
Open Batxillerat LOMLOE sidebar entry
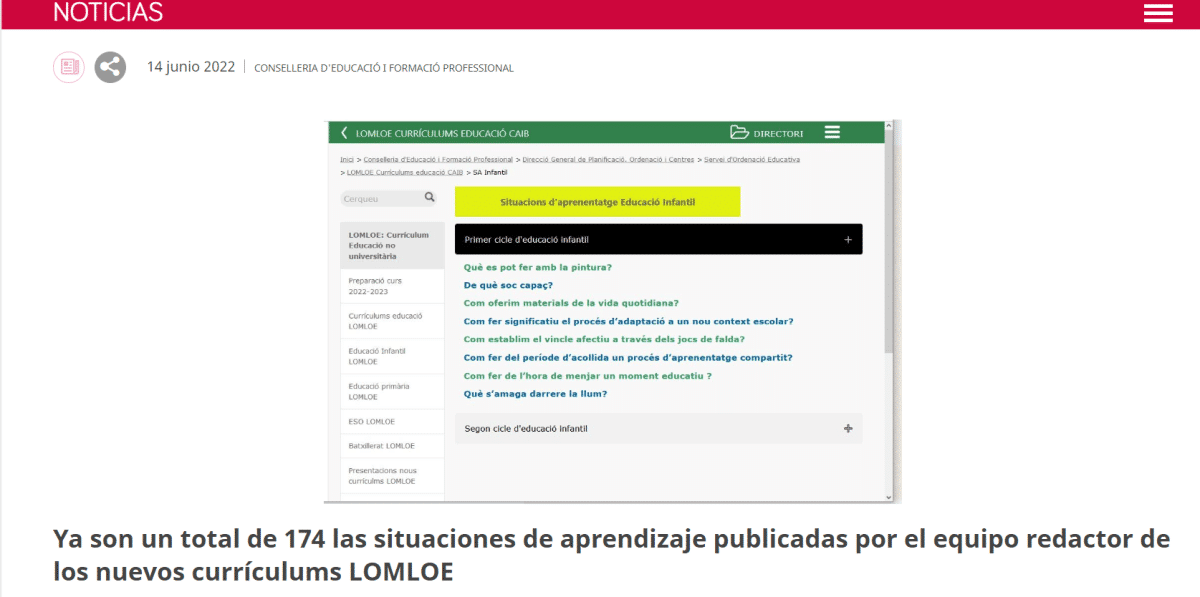point(381,446)
